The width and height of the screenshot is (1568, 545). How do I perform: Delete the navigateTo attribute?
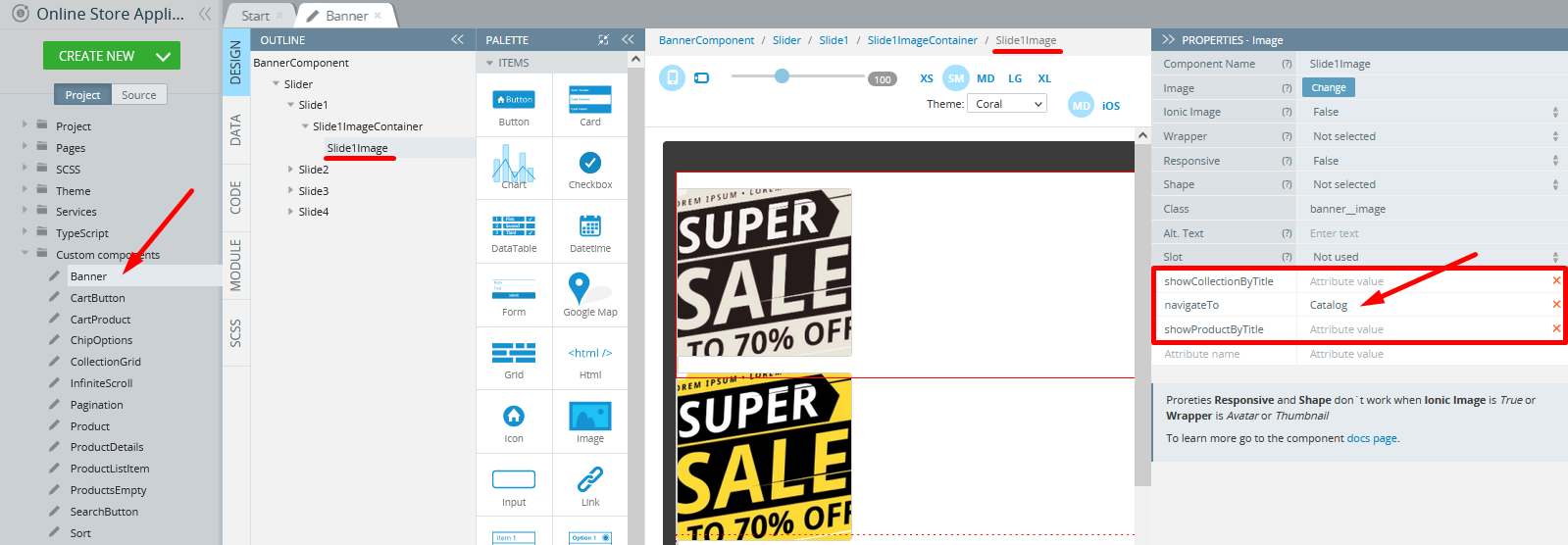pyautogui.click(x=1556, y=305)
